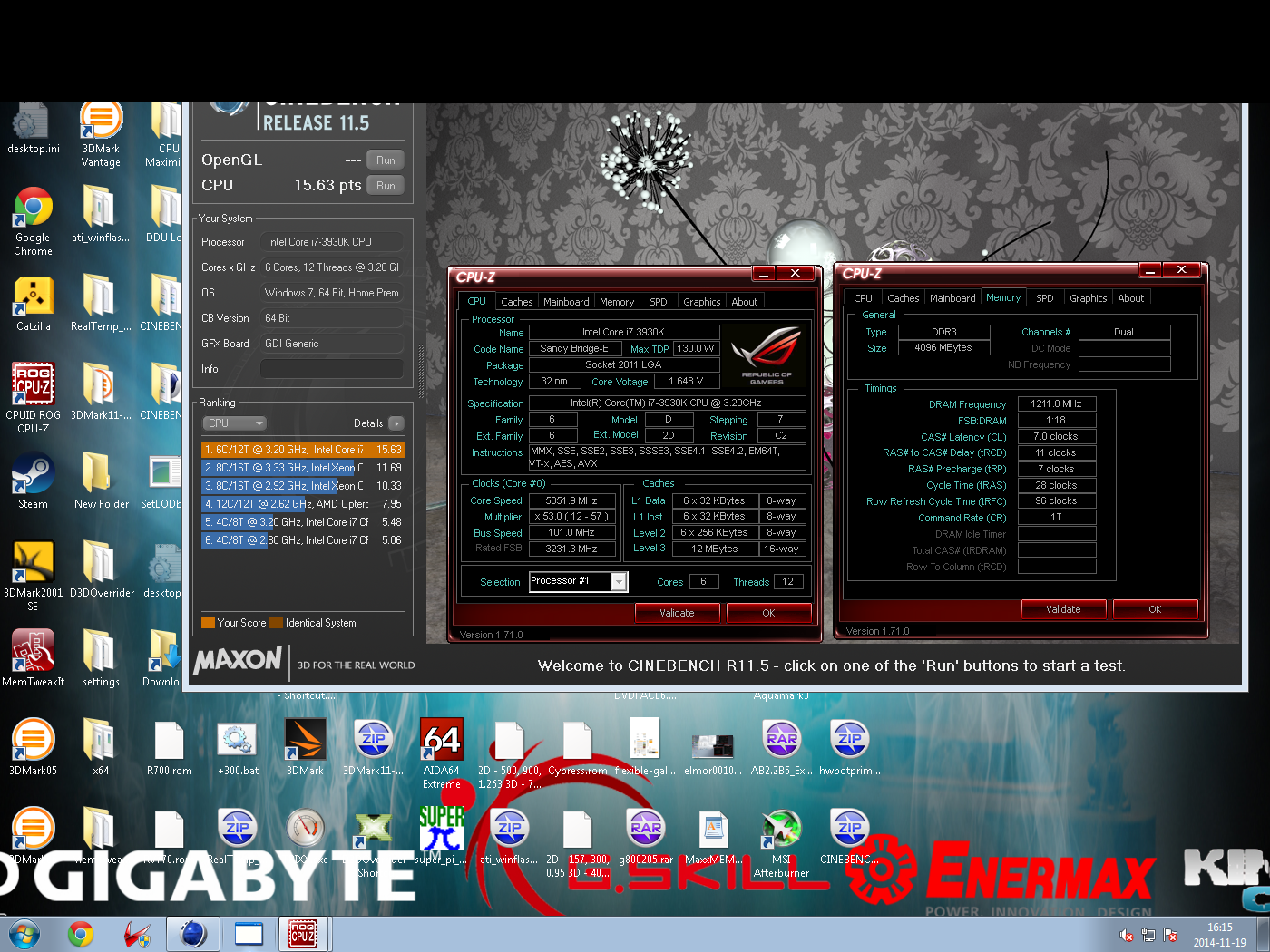Run the Cinebench OpenGL test
The width and height of the screenshot is (1270, 952).
(386, 160)
